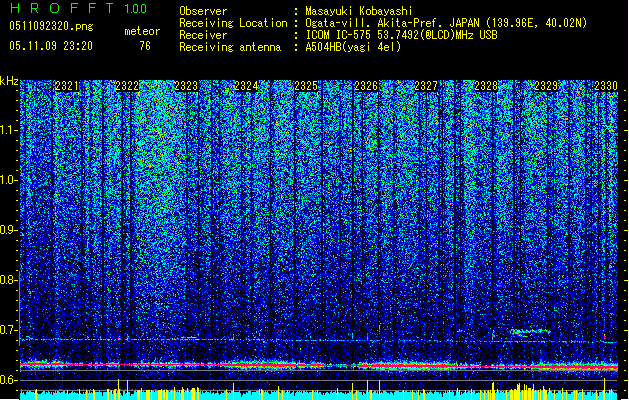Image resolution: width=629 pixels, height=400 pixels.
Task: Click the 'Receiving antenna' field label
Action: [230, 47]
